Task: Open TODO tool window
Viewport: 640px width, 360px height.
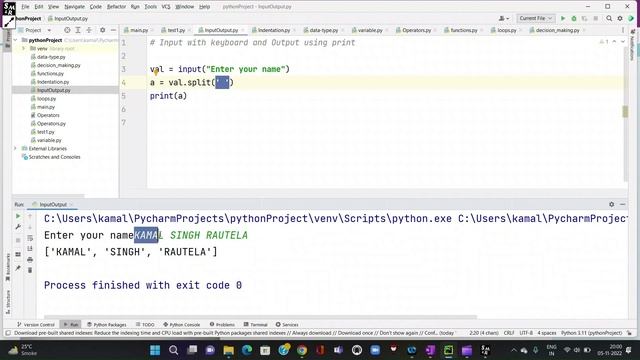Action: point(145,324)
